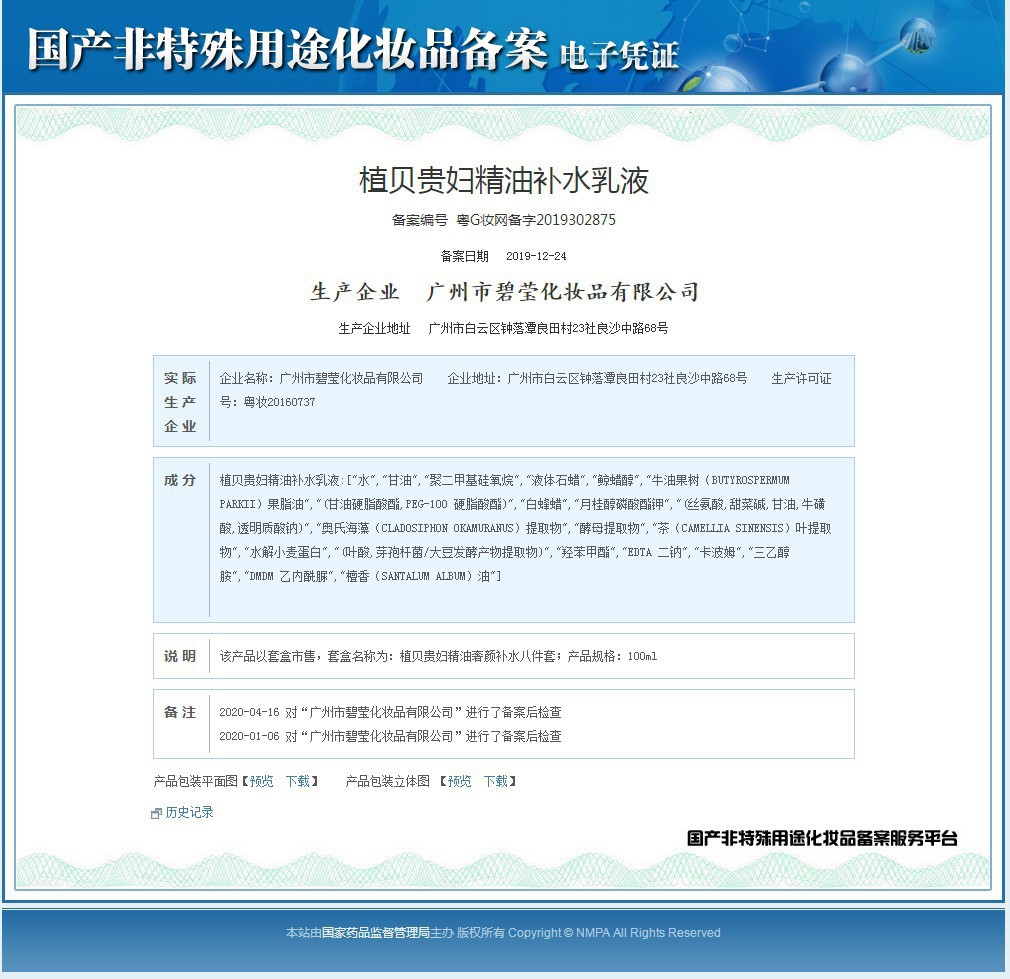Click the banner title 国产非特殊用途化妆品备案
Screen dimensions: 1010x979
(x=288, y=49)
